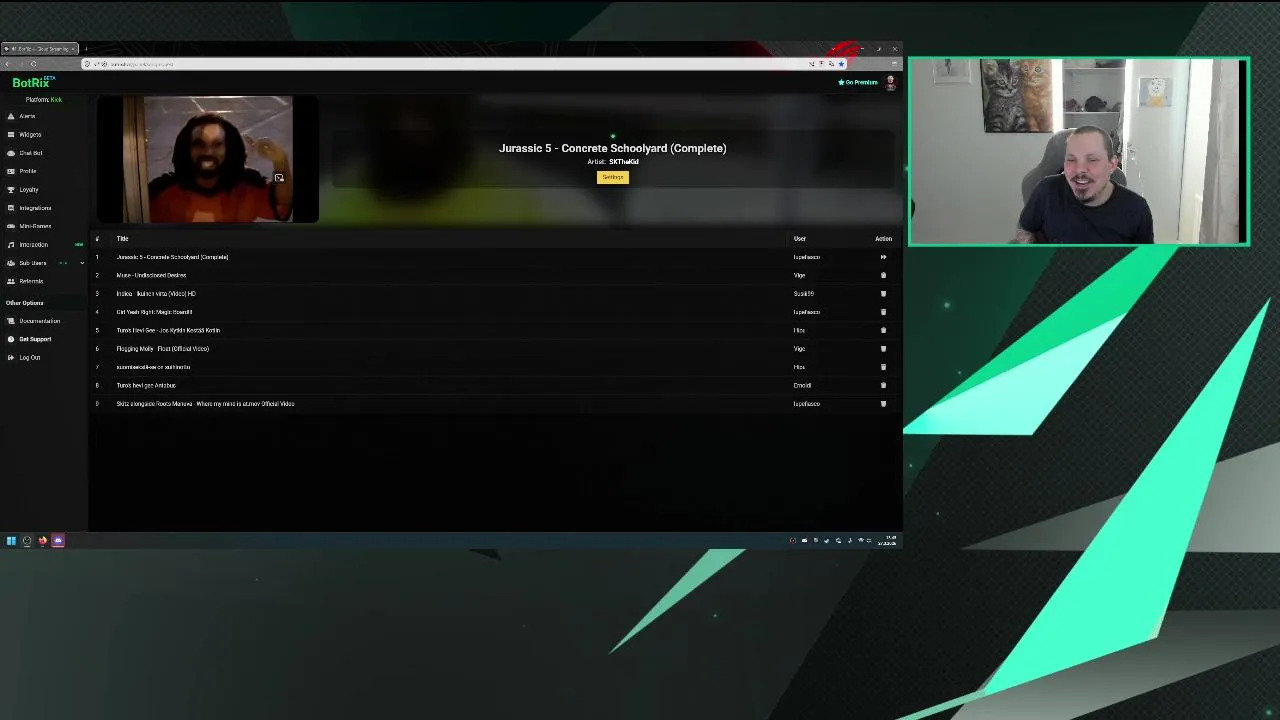Click the BotRix logo
This screenshot has width=1280, height=720.
[32, 83]
